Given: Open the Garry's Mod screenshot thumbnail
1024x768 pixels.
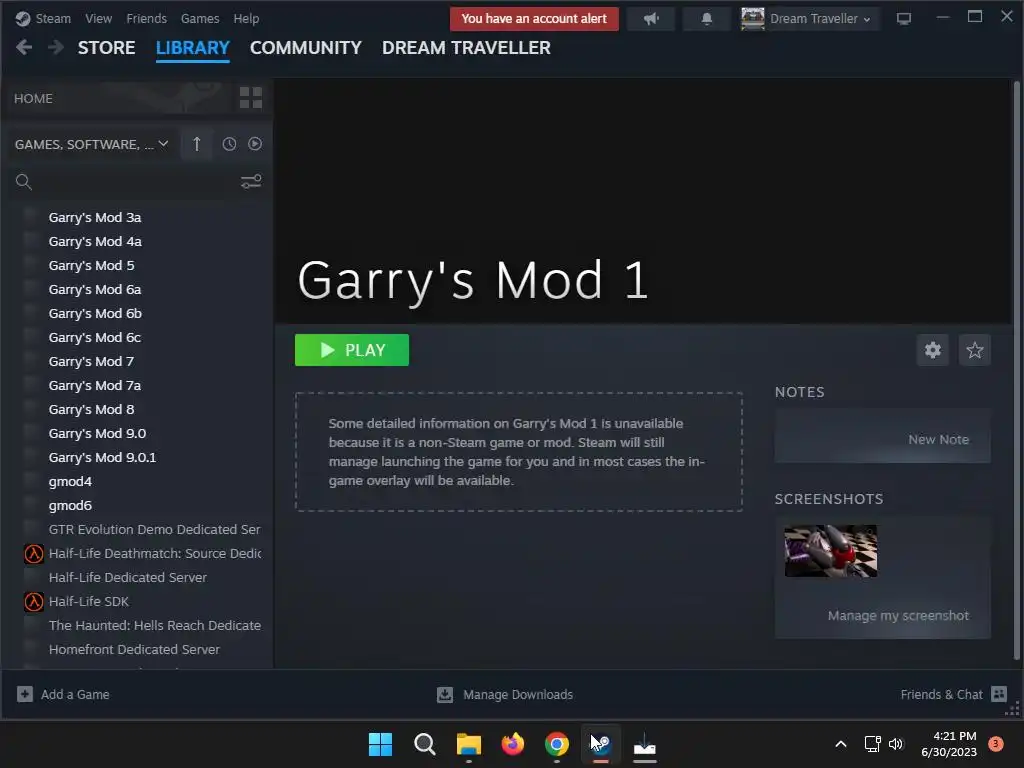Looking at the screenshot, I should [831, 551].
